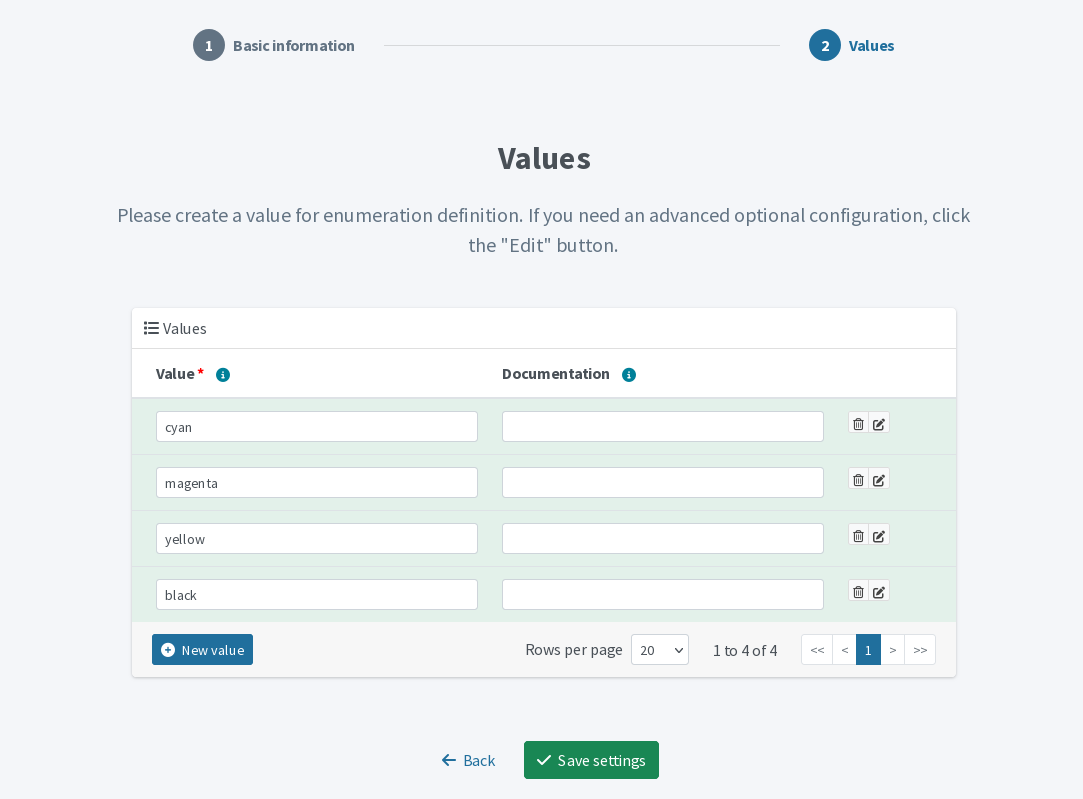Open info tooltip beside Documentation header
The height and width of the screenshot is (799, 1083).
(628, 374)
